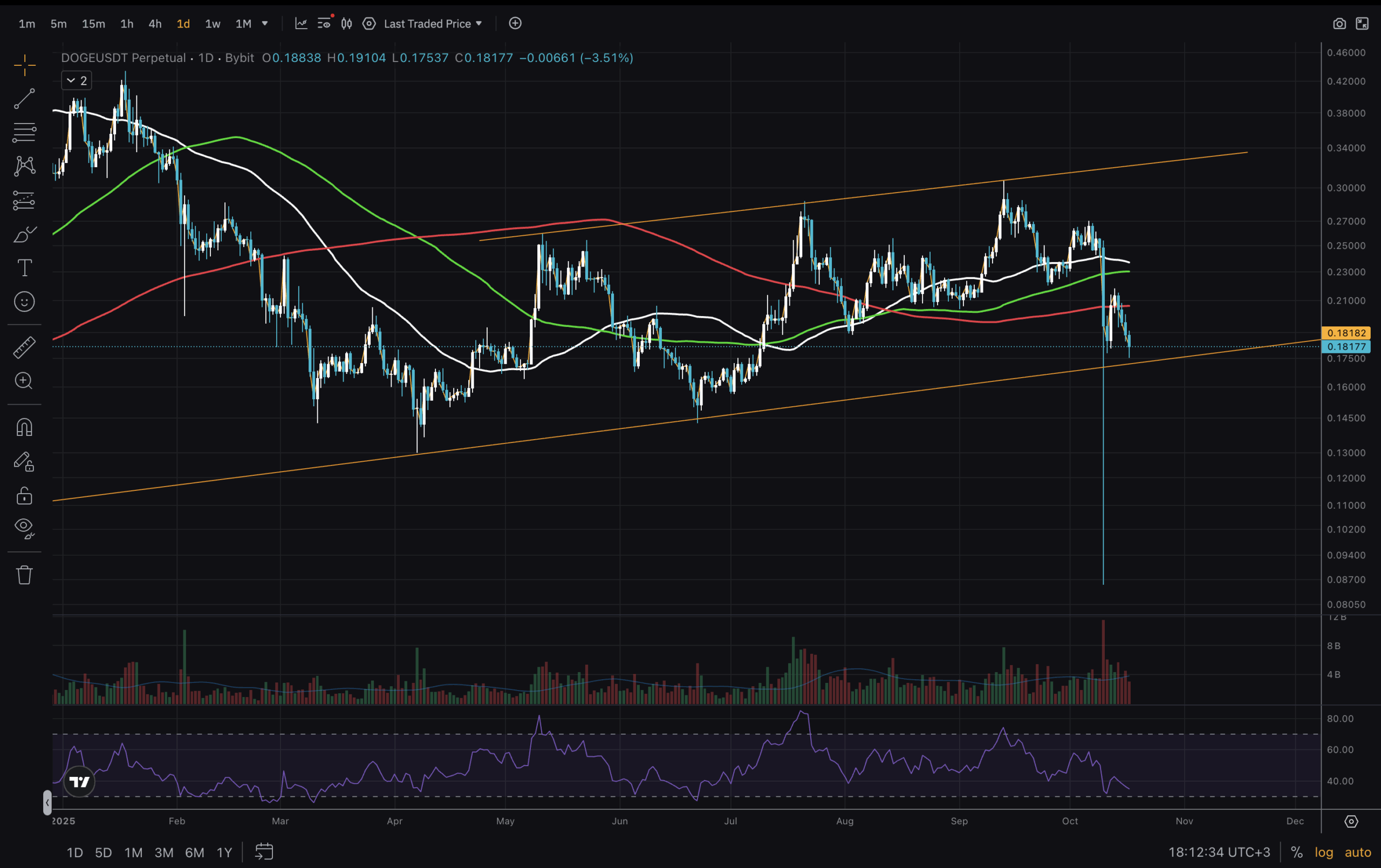Open Last Traded Price dropdown
Image resolution: width=1381 pixels, height=868 pixels.
tap(433, 24)
